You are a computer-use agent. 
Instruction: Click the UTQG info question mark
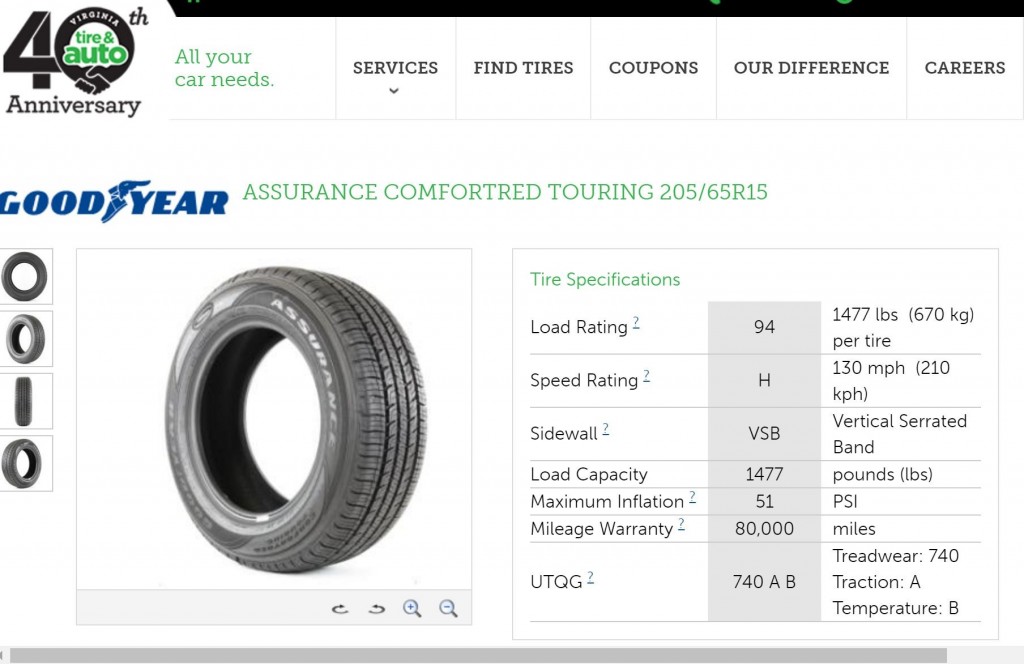[590, 577]
